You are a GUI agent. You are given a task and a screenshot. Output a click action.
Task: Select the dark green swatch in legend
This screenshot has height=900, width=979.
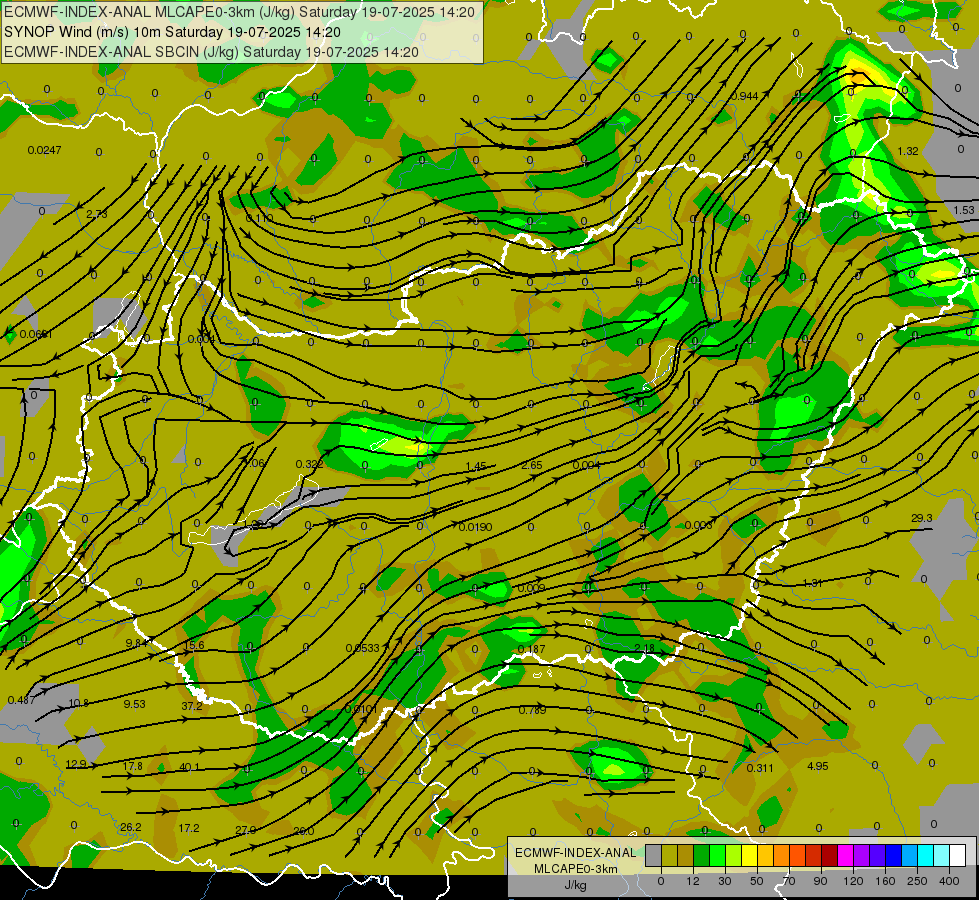click(702, 856)
